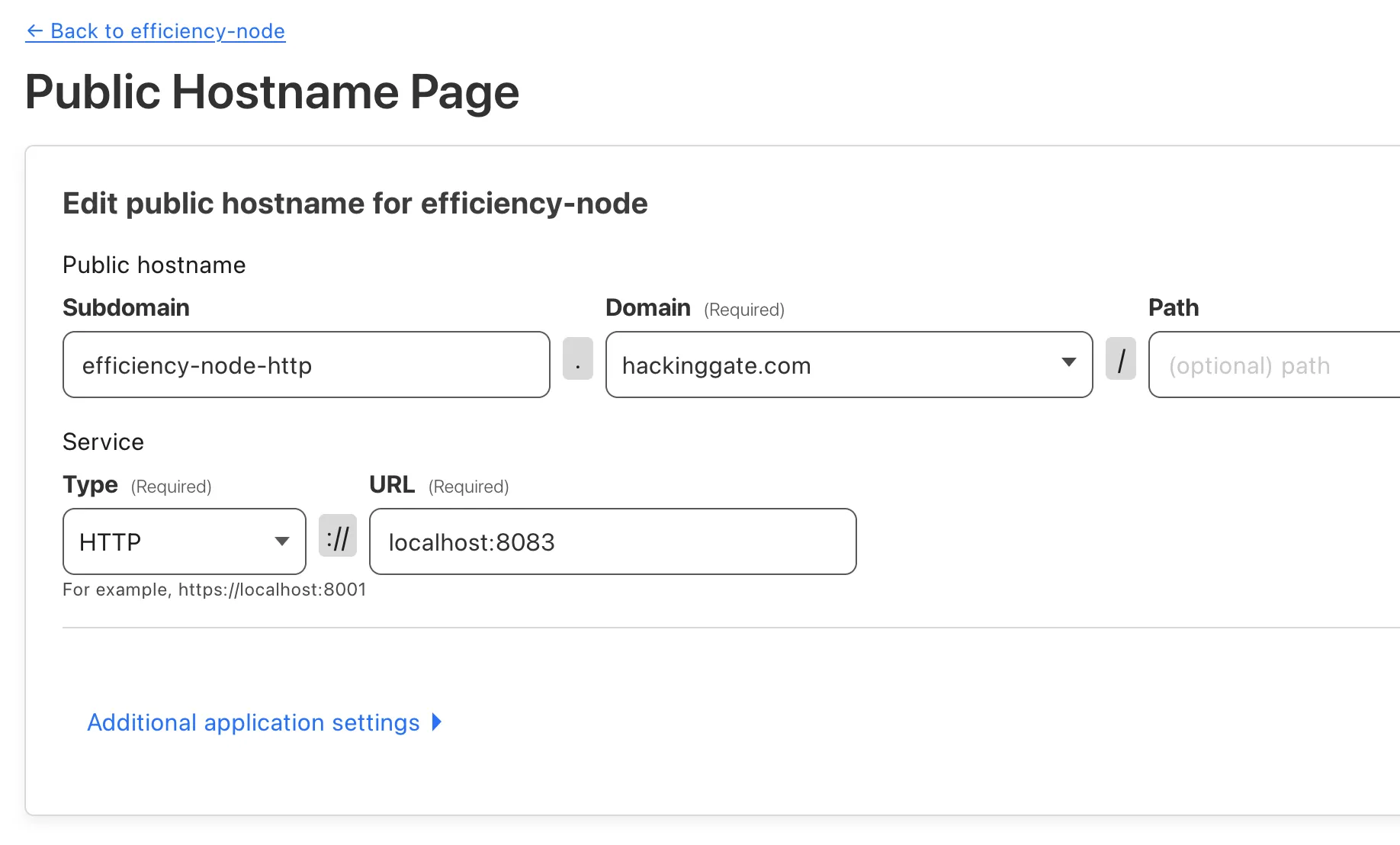Open the Domain dropdown showing hackinggate.com
The width and height of the screenshot is (1400, 845).
pyautogui.click(x=849, y=365)
